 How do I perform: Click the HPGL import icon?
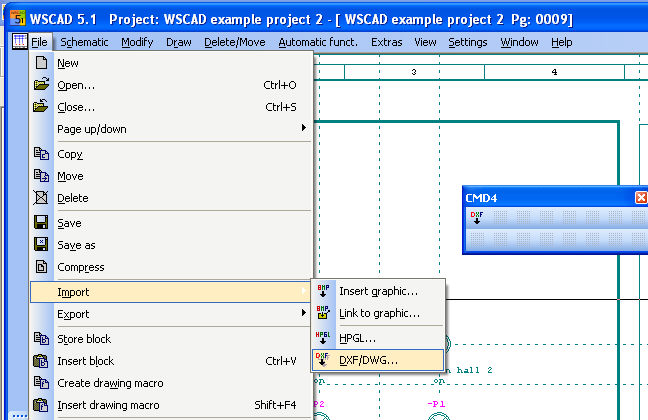pyautogui.click(x=323, y=338)
